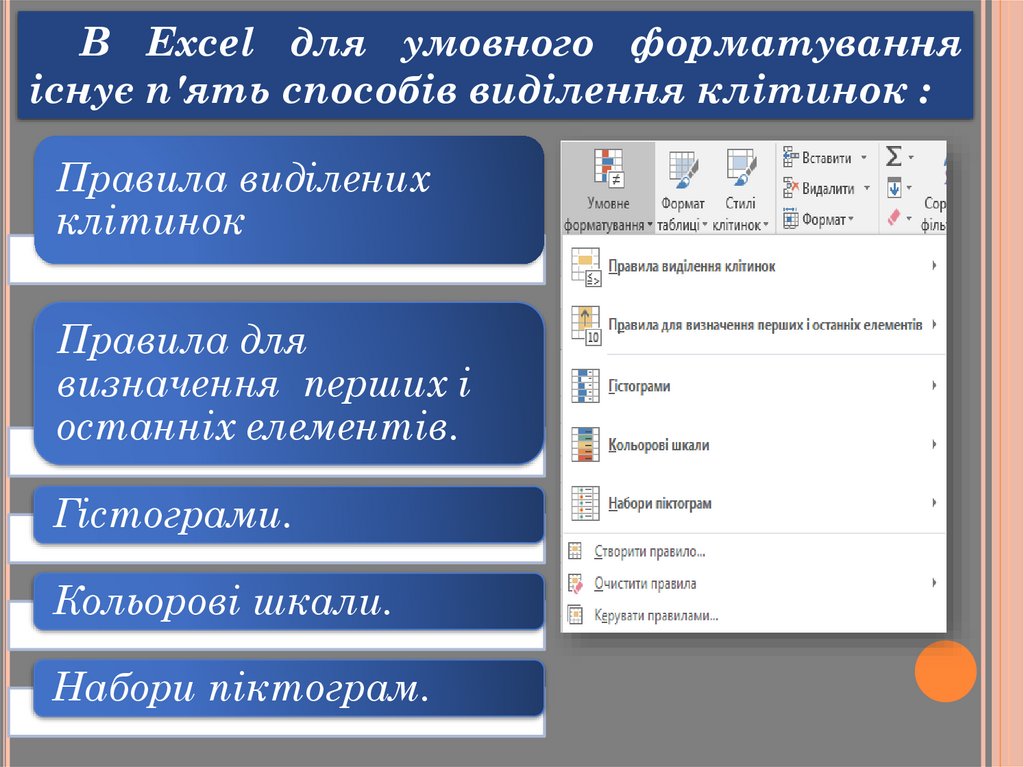Select Створити правило... menu entry
The height and width of the screenshot is (767, 1024).
tap(754, 551)
